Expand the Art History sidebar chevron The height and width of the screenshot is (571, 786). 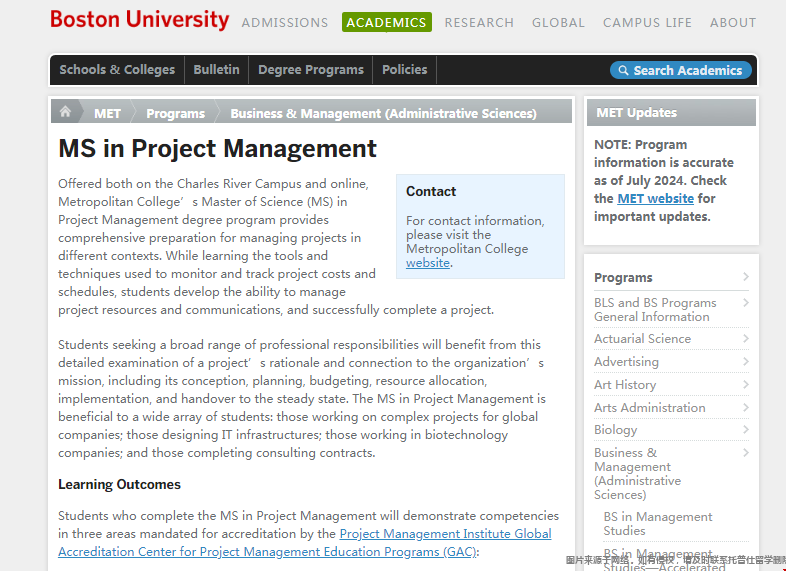coord(746,385)
